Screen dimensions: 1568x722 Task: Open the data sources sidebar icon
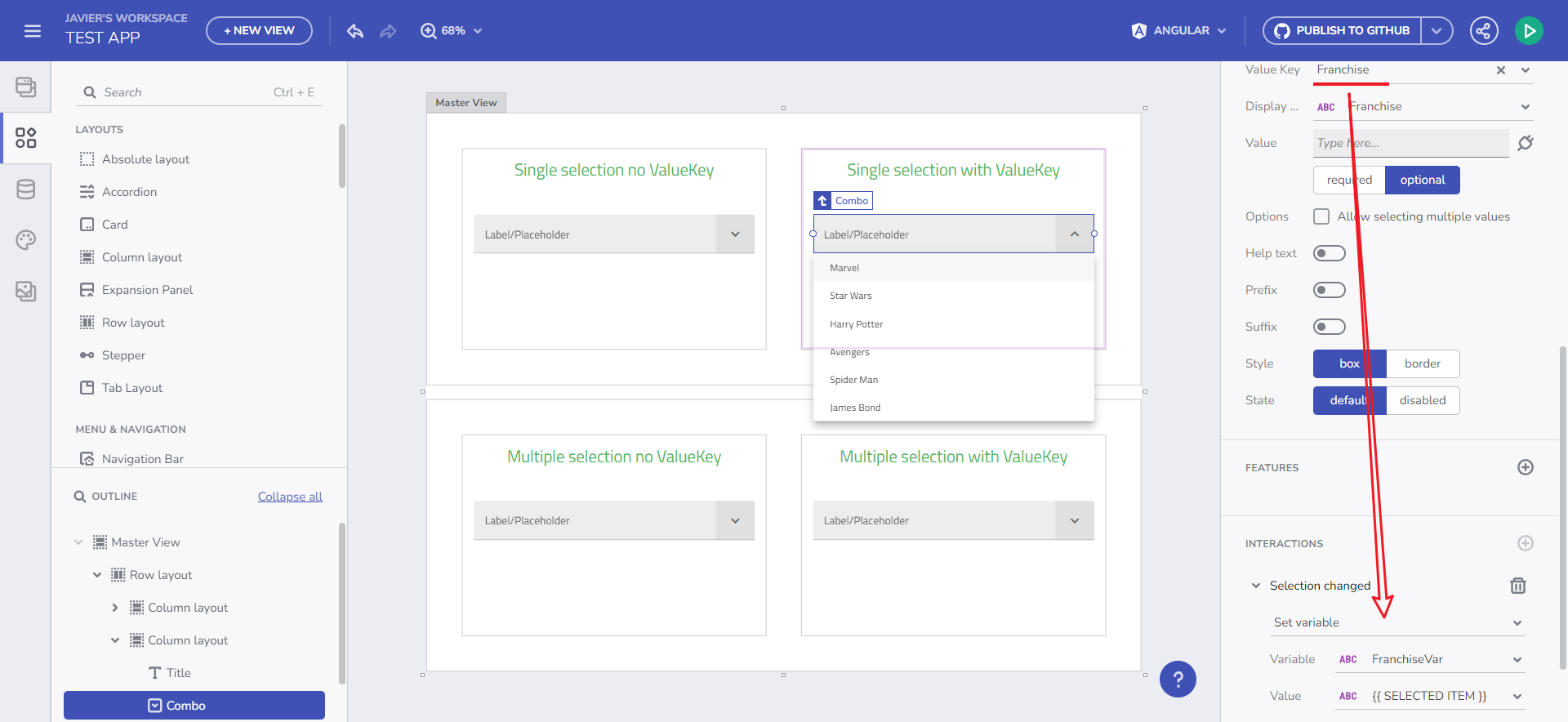[x=25, y=189]
